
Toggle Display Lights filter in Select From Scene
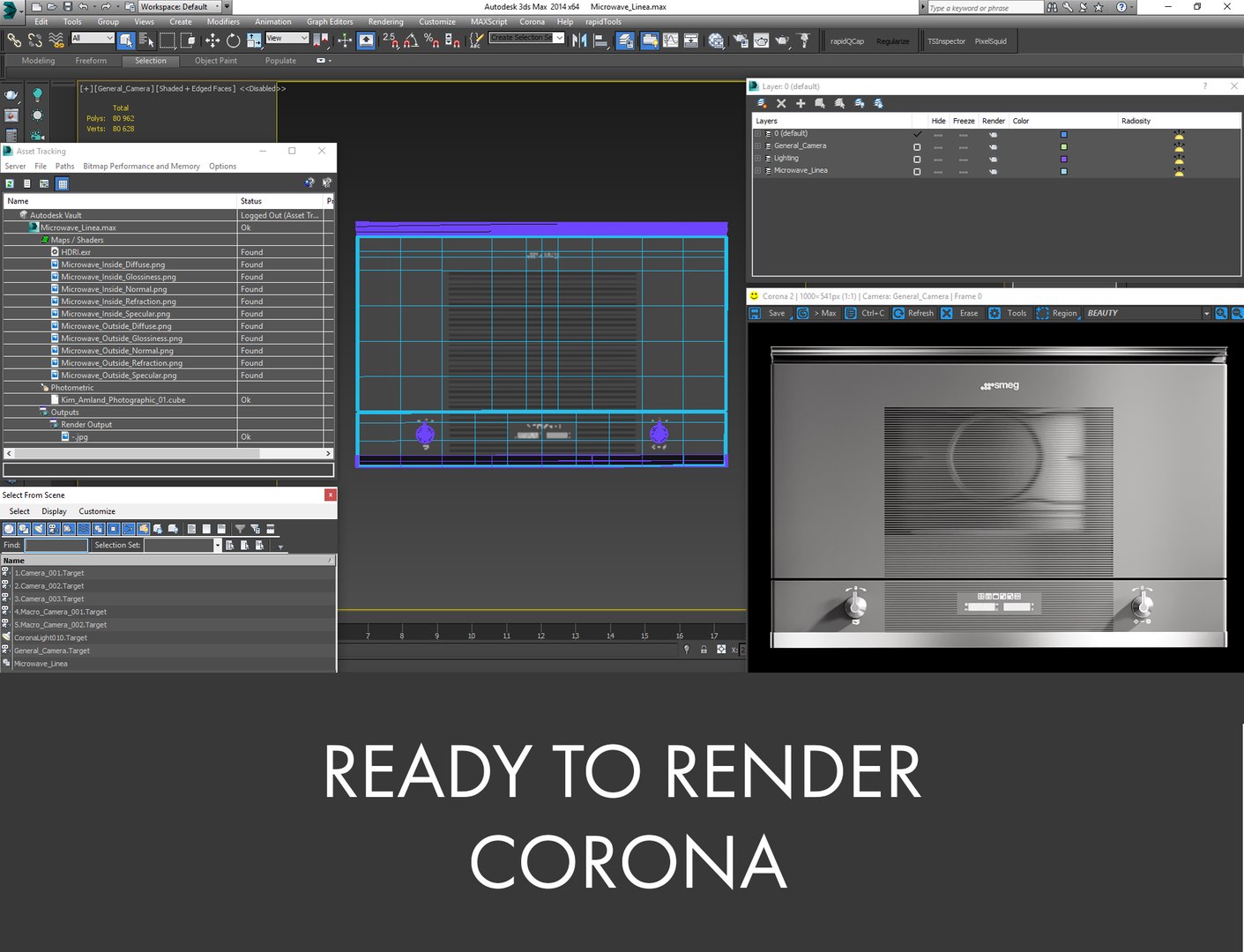pyautogui.click(x=39, y=529)
